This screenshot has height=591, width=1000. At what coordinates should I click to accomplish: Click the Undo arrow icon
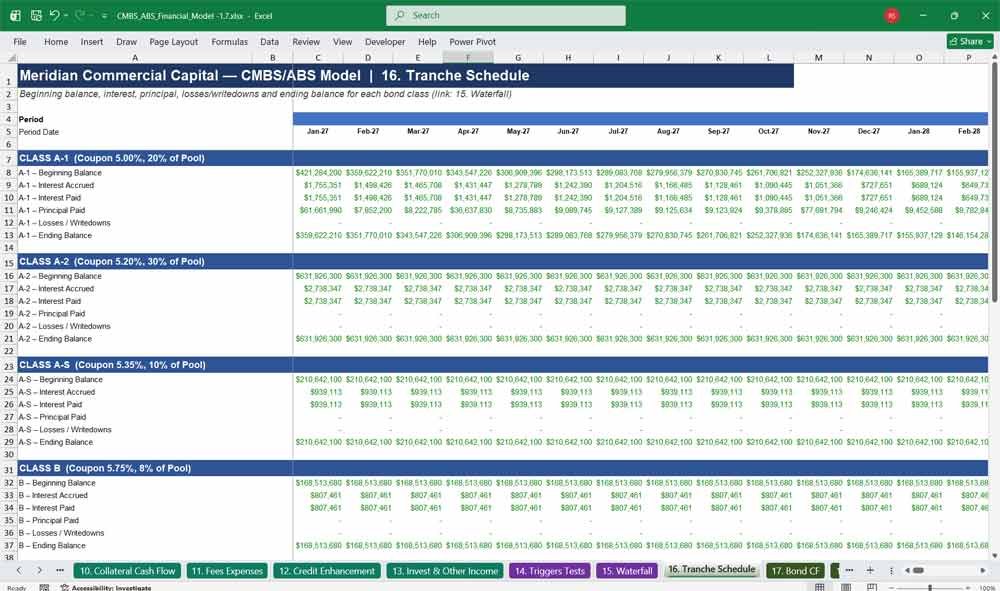(x=54, y=15)
